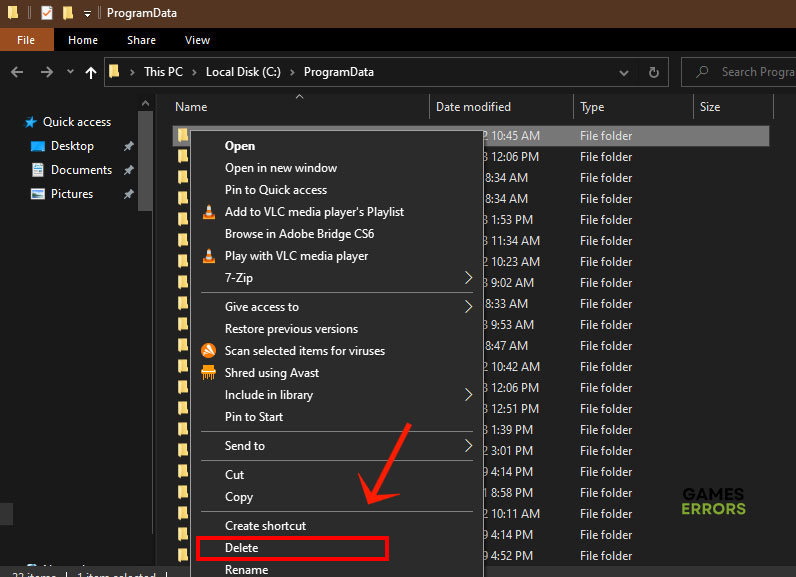Select Delete from the context menu
Screen dimensions: 796x577
pyautogui.click(x=242, y=548)
